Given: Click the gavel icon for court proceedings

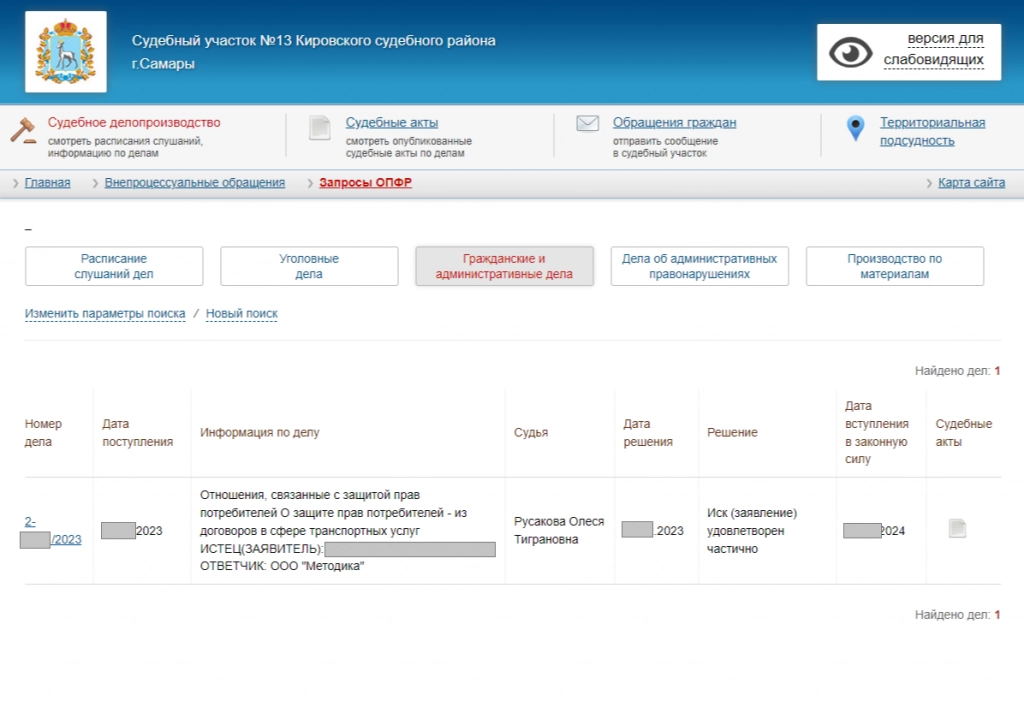Looking at the screenshot, I should pyautogui.click(x=24, y=130).
